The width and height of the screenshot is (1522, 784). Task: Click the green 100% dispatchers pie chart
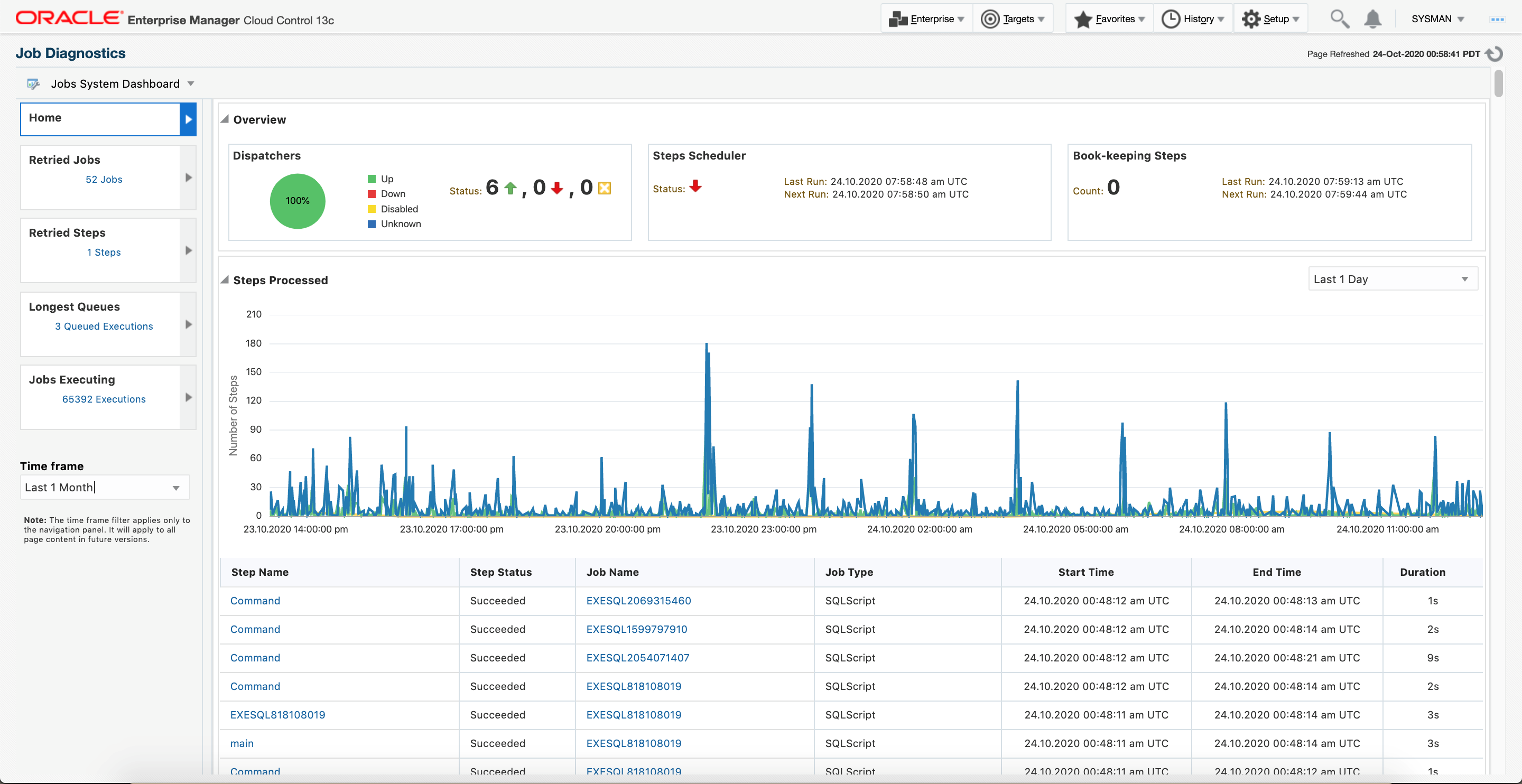tap(297, 201)
